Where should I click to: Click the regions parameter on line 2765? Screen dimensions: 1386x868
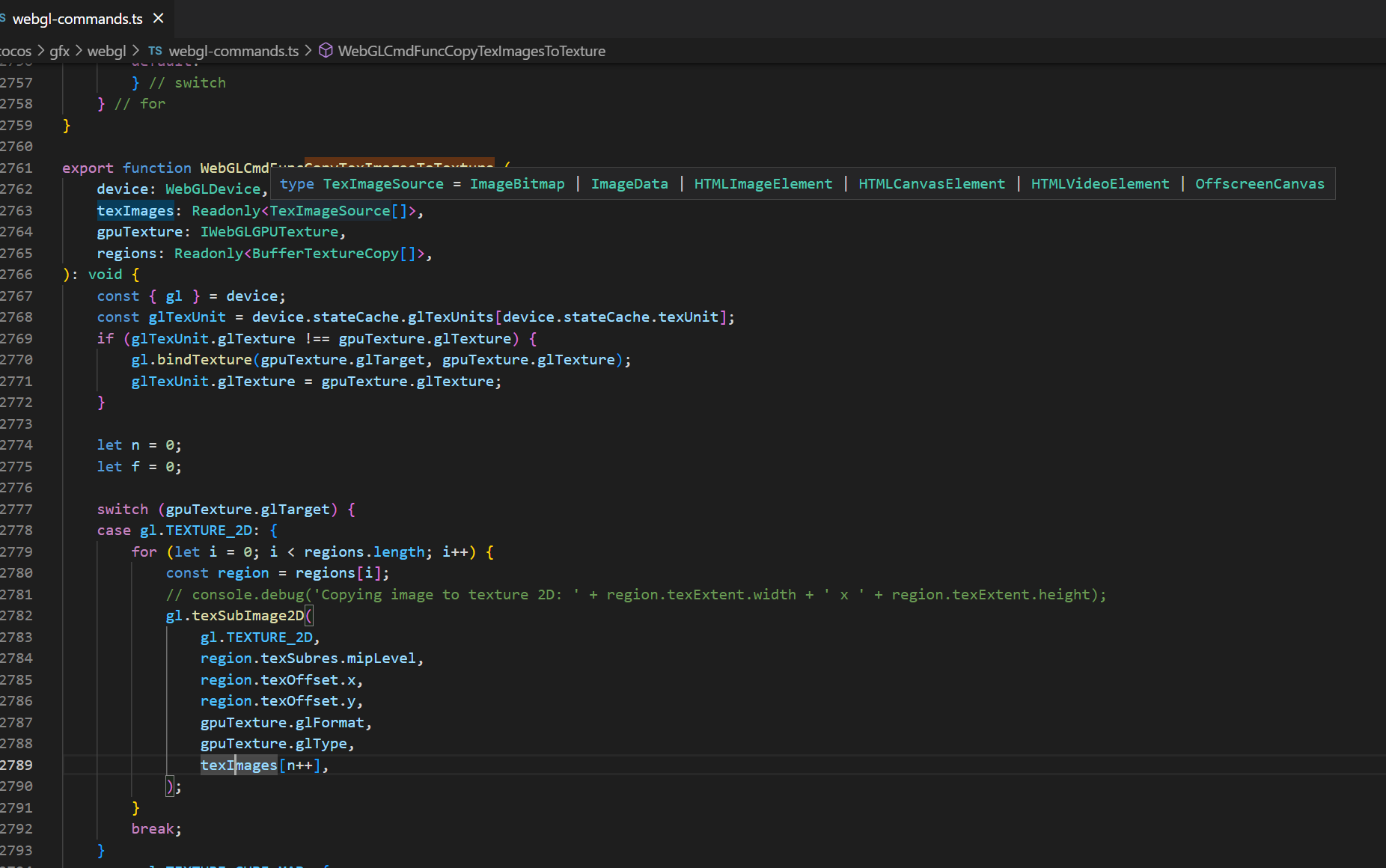(x=127, y=254)
